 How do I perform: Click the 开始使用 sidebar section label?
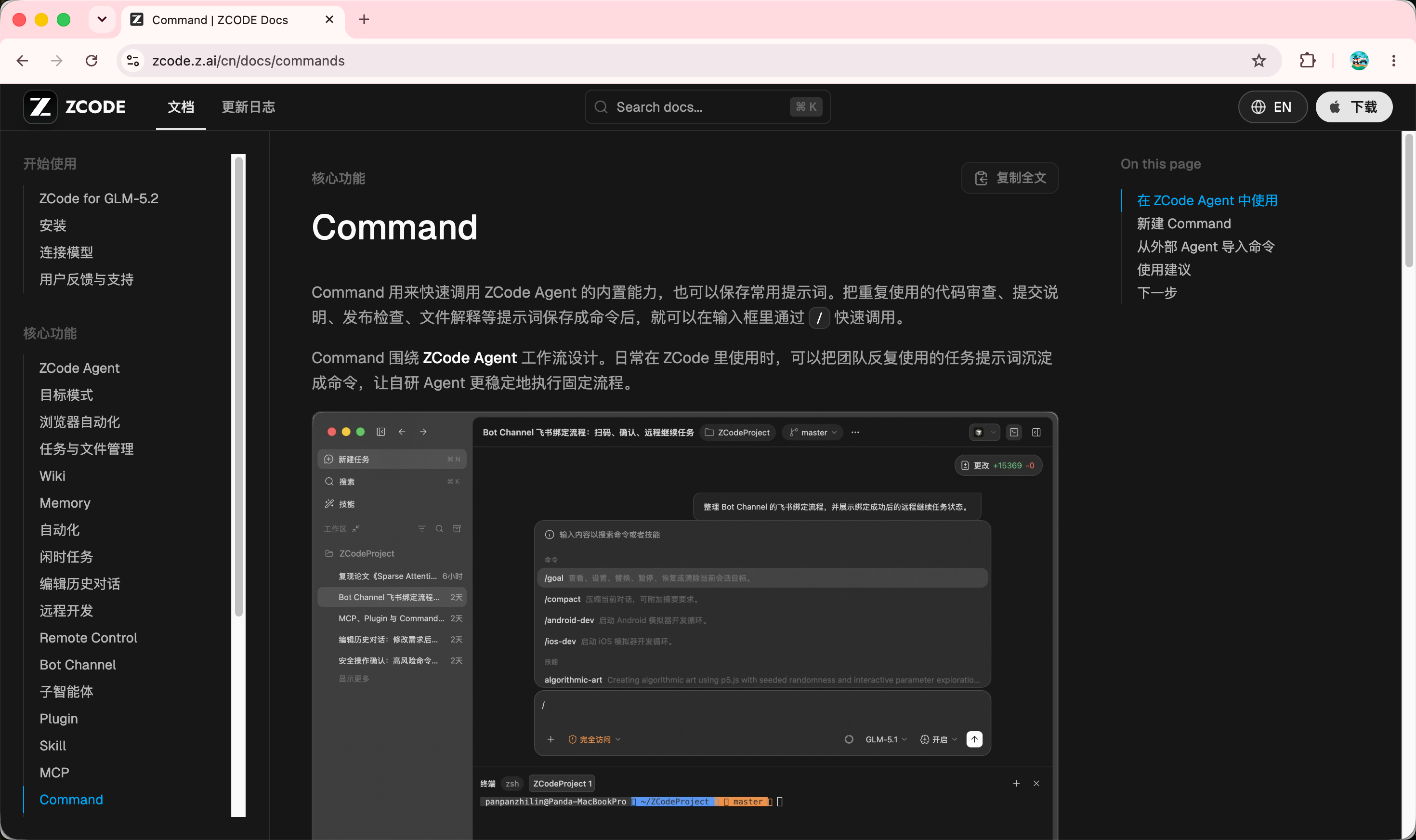50,164
